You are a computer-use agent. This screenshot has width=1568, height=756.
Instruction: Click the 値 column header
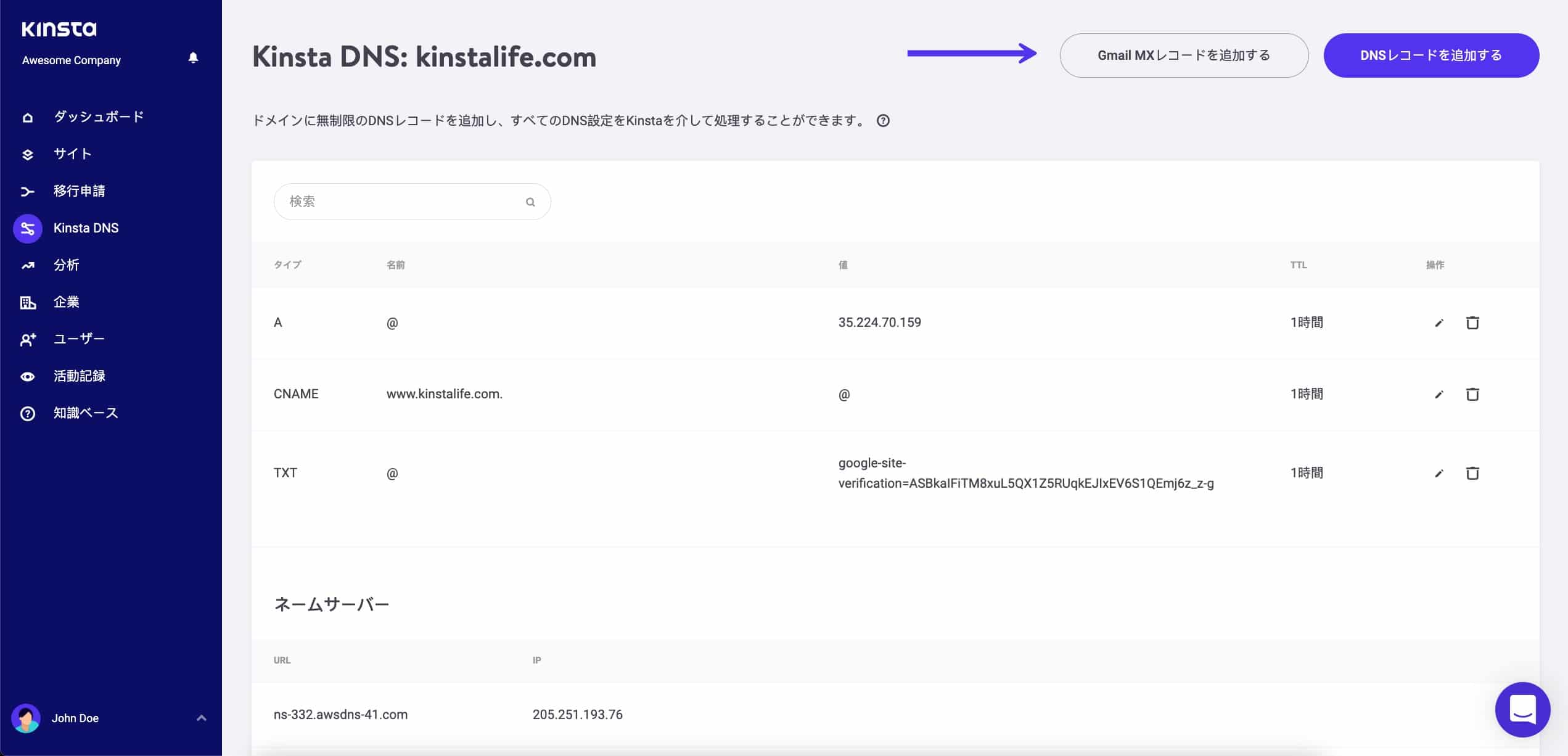843,265
